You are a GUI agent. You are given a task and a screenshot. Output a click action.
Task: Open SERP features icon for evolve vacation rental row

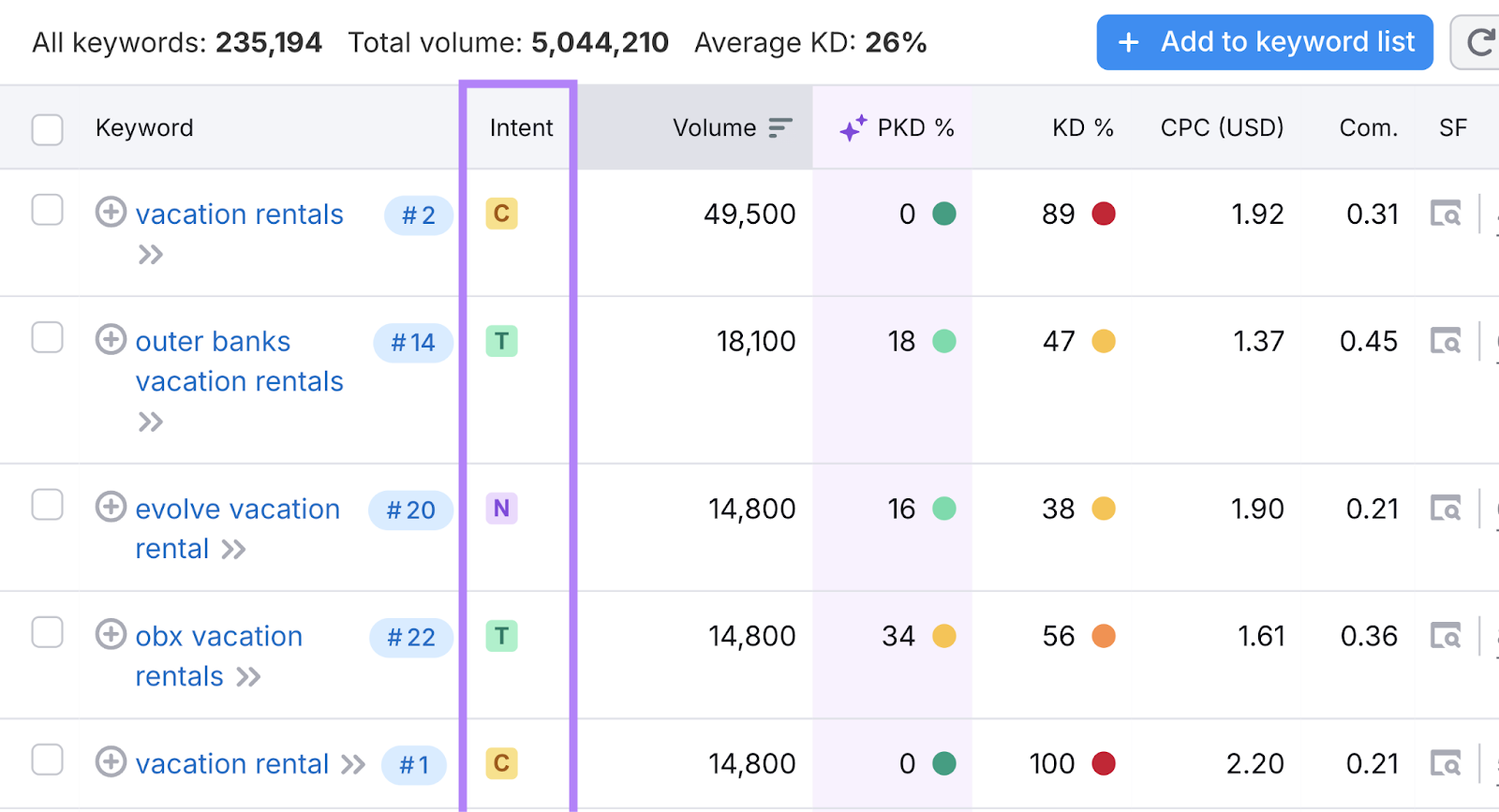tap(1446, 509)
